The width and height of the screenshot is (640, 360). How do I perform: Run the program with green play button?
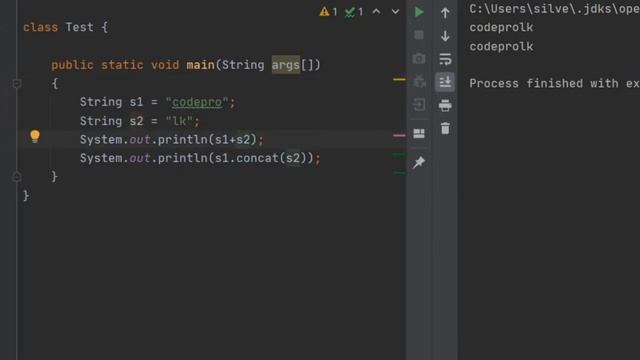(x=419, y=12)
